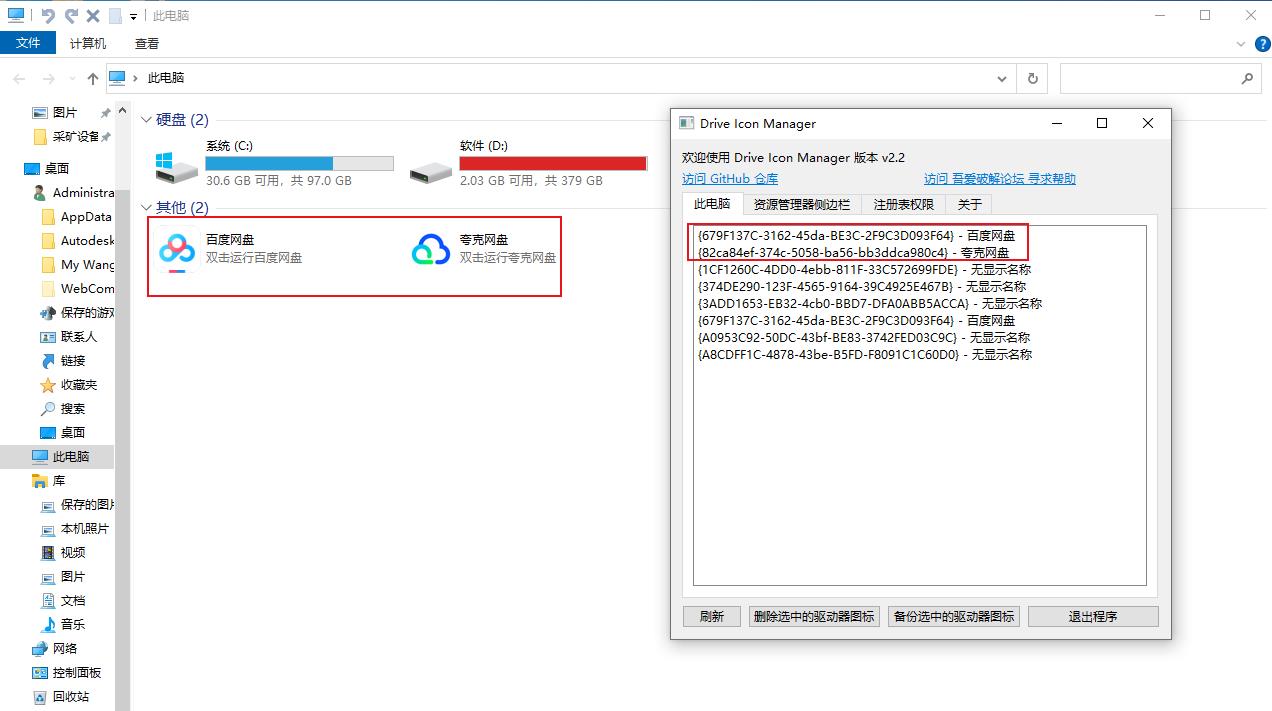This screenshot has width=1272, height=711.
Task: Click the back navigation arrow
Action: tap(18, 78)
